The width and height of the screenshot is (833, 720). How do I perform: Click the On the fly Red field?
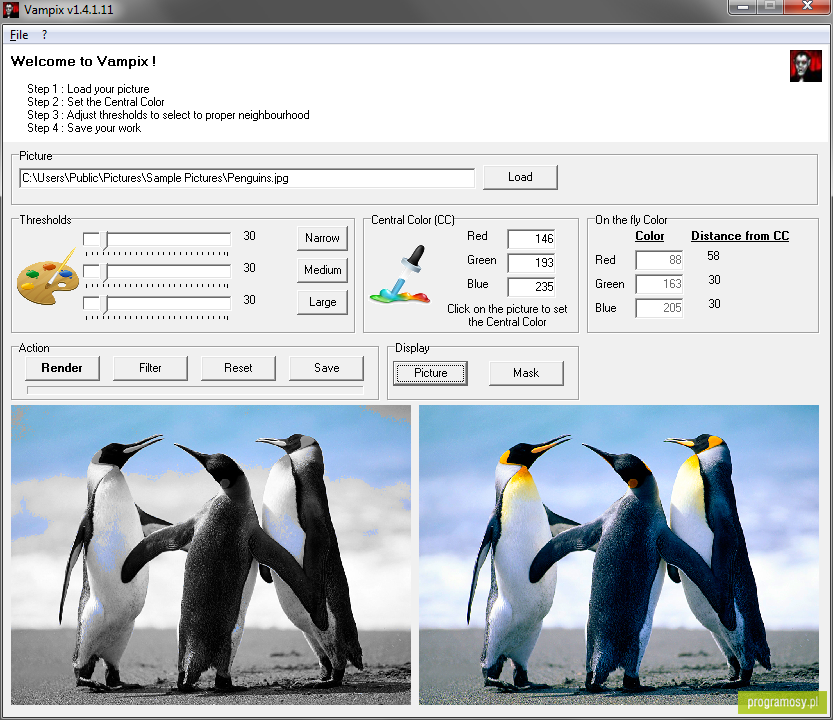coord(659,260)
